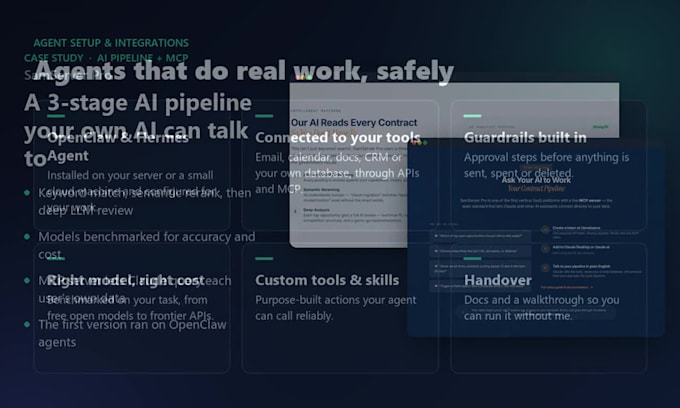Select the "A 3-stage AI pipeline" headline
The image size is (680, 408).
click(138, 103)
